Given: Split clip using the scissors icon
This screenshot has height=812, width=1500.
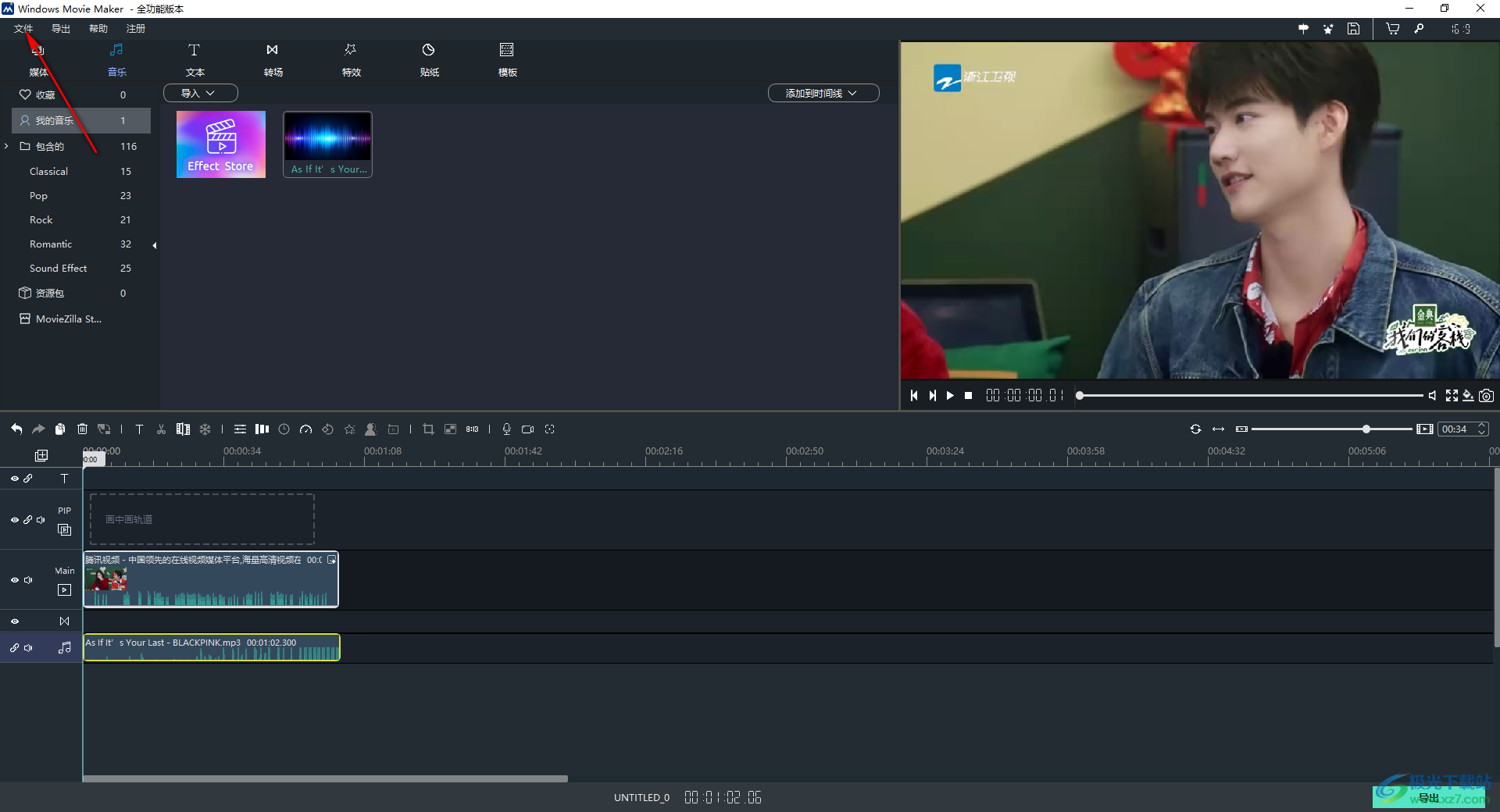Looking at the screenshot, I should pyautogui.click(x=161, y=429).
